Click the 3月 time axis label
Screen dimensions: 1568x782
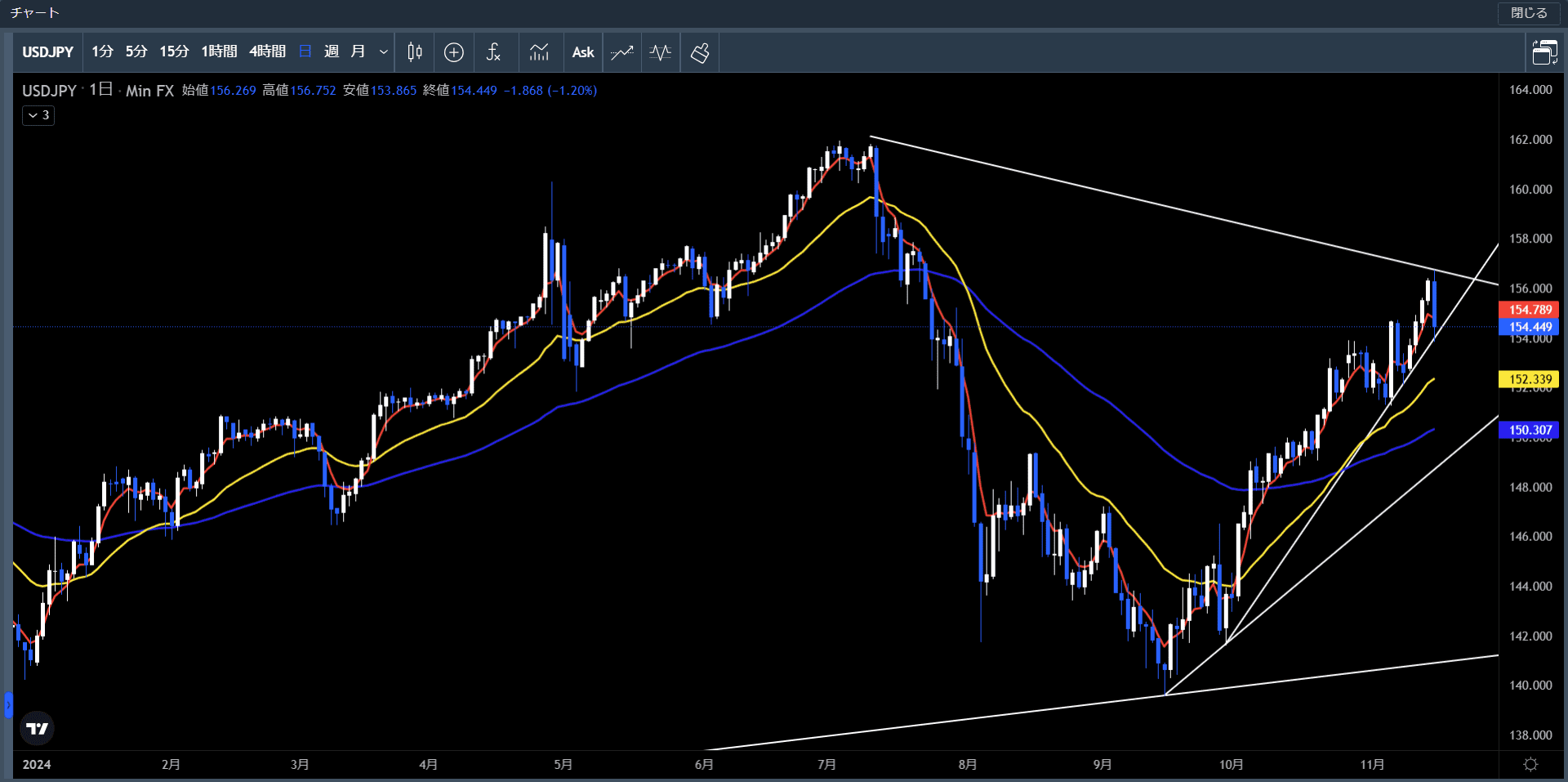300,765
